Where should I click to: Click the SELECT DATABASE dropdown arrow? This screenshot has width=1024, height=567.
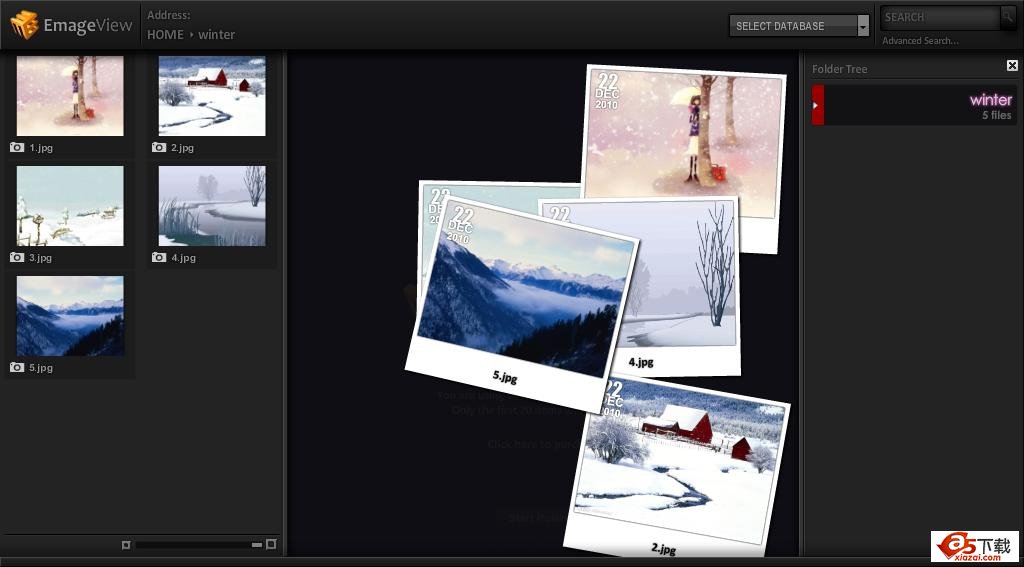point(863,26)
